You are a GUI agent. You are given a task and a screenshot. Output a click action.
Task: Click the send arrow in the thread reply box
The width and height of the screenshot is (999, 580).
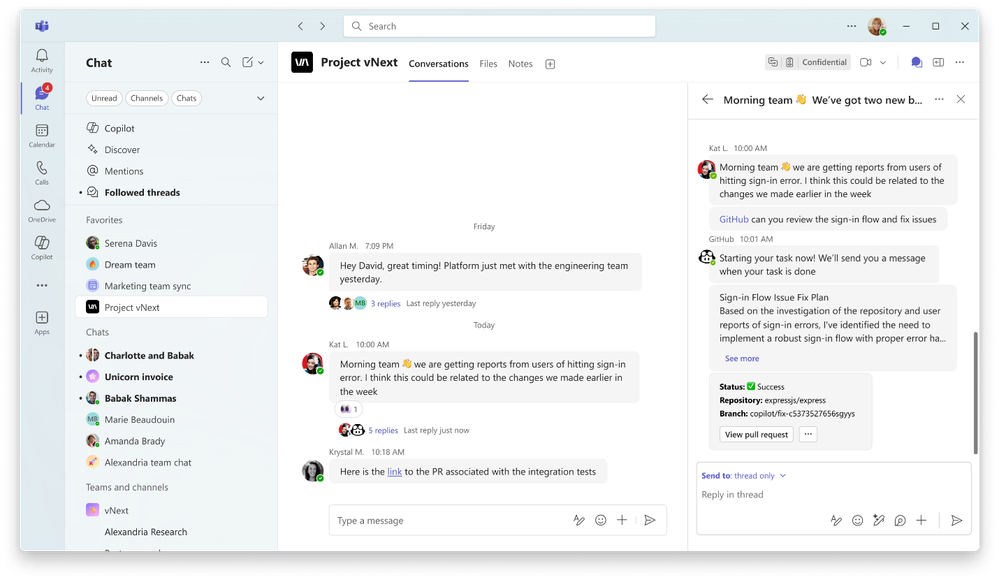957,520
